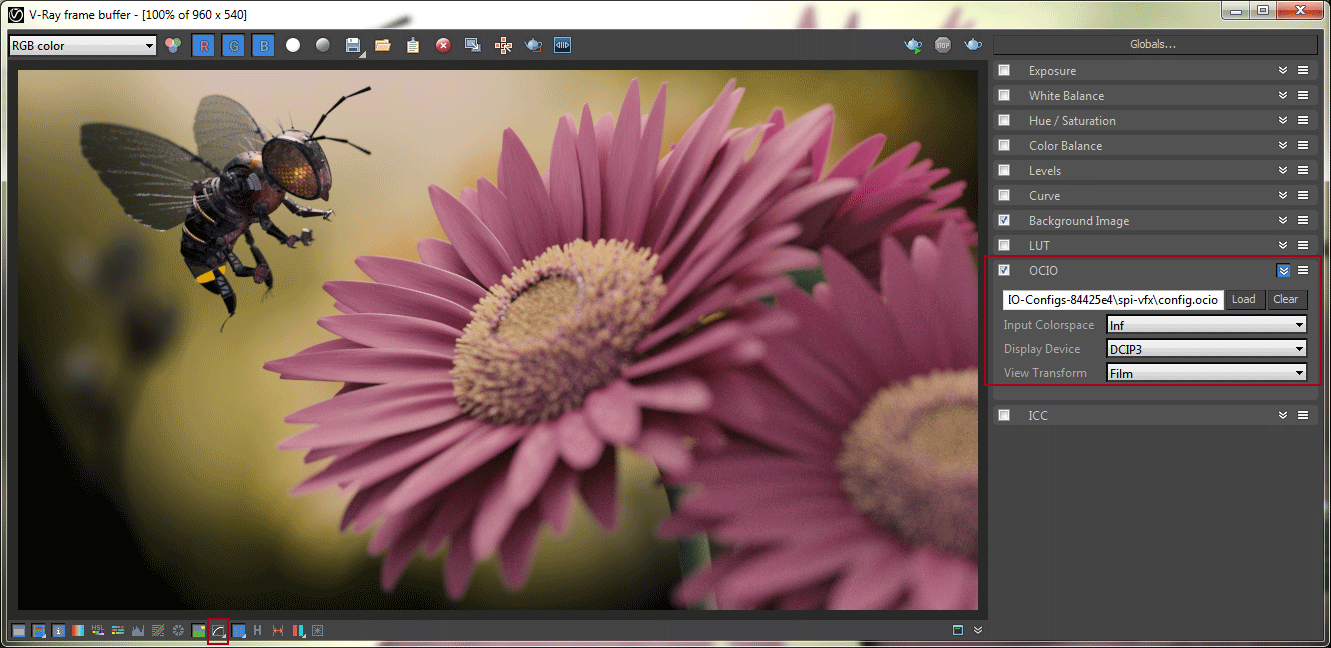Open the LUT options menu
1331x648 pixels.
(x=1303, y=246)
